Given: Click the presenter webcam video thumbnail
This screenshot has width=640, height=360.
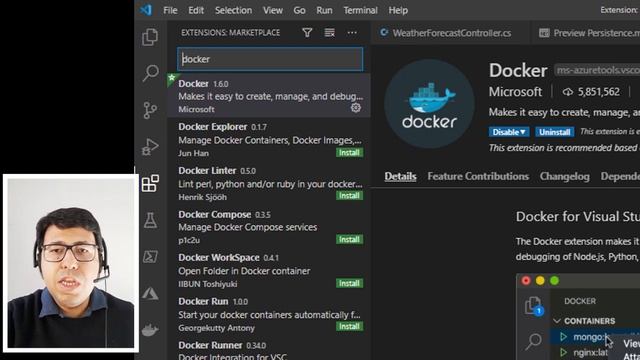Looking at the screenshot, I should [71, 263].
